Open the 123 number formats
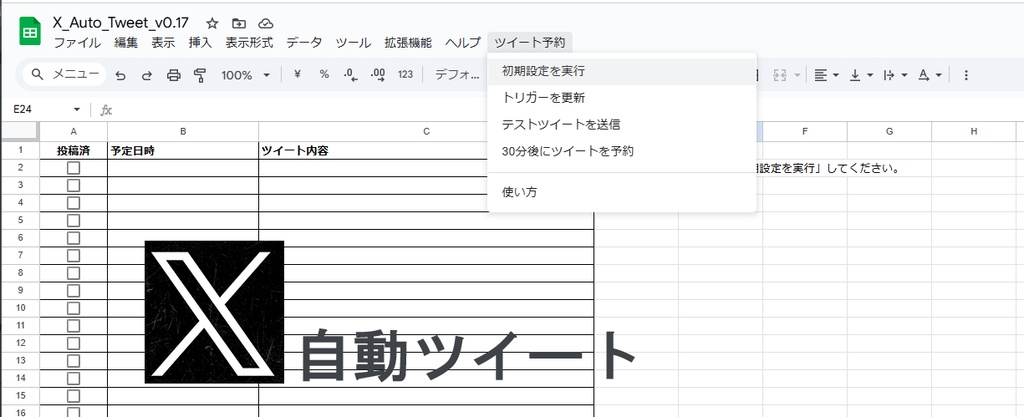Image resolution: width=1024 pixels, height=417 pixels. 405,74
